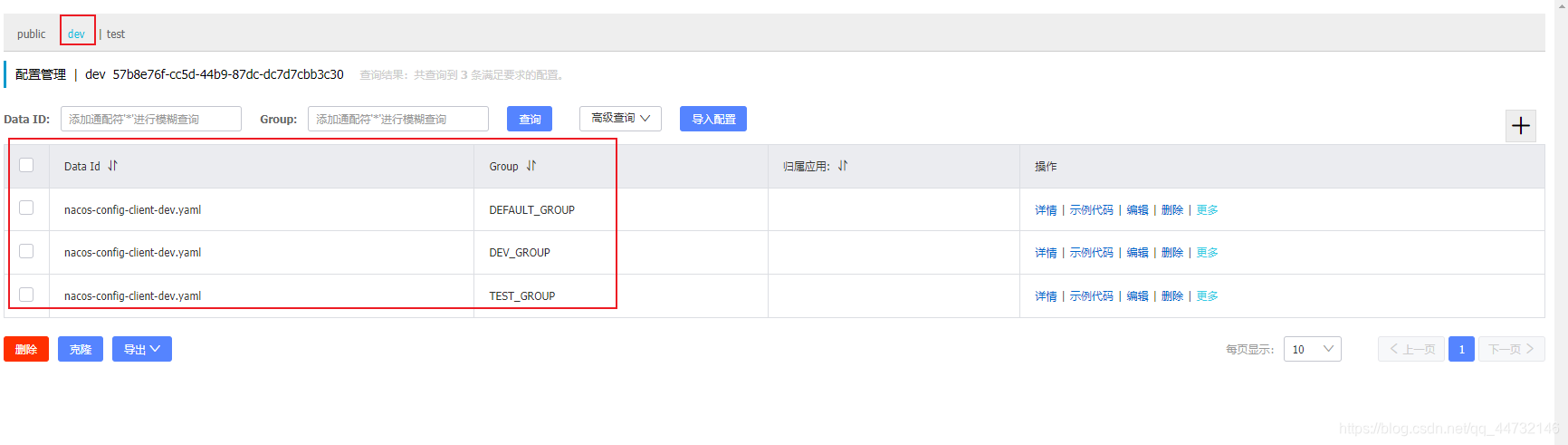Check the TEST_GROUP row checkbox
Viewport: 1568px width, 445px height.
click(x=26, y=295)
